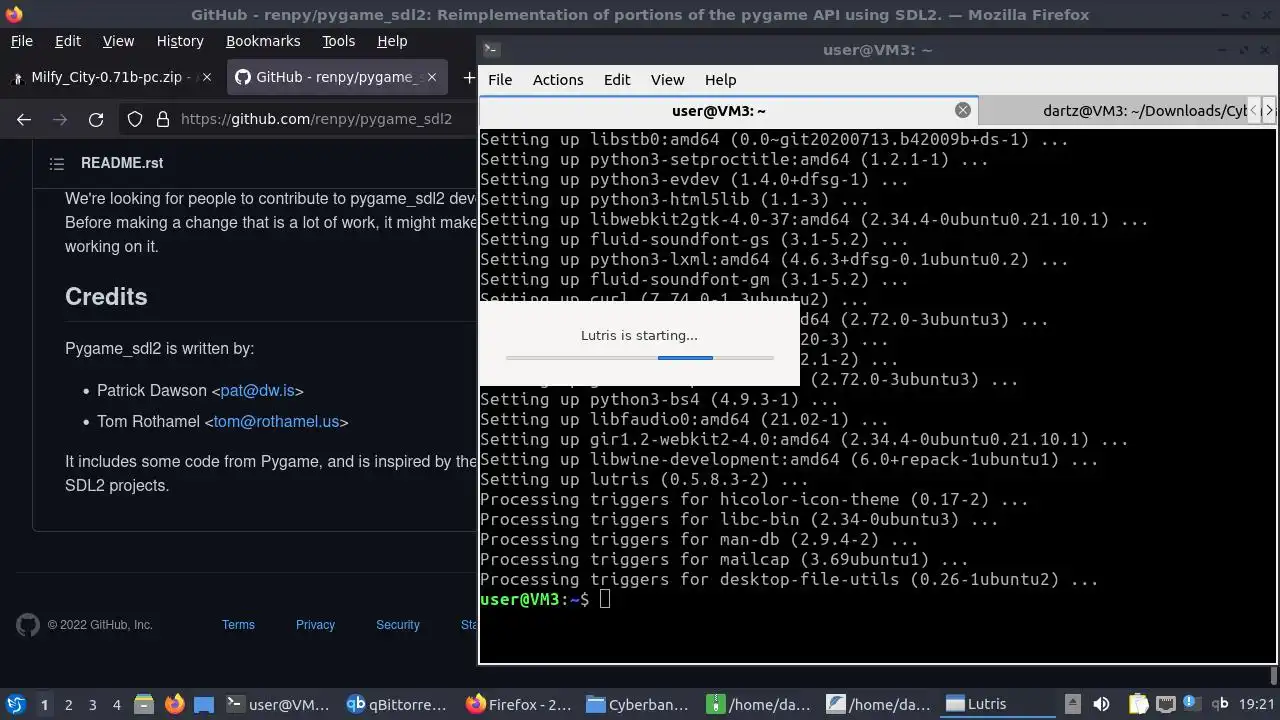Screen dimensions: 1280x720
Task: Switch to workspace 3 in taskbar pager
Action: [x=93, y=704]
